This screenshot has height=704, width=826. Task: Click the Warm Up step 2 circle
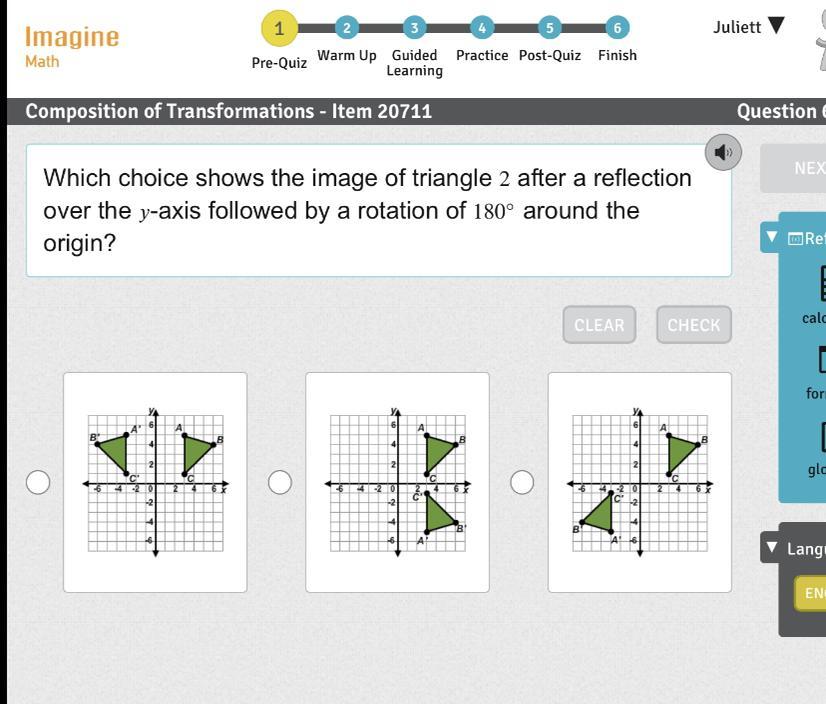point(346,28)
